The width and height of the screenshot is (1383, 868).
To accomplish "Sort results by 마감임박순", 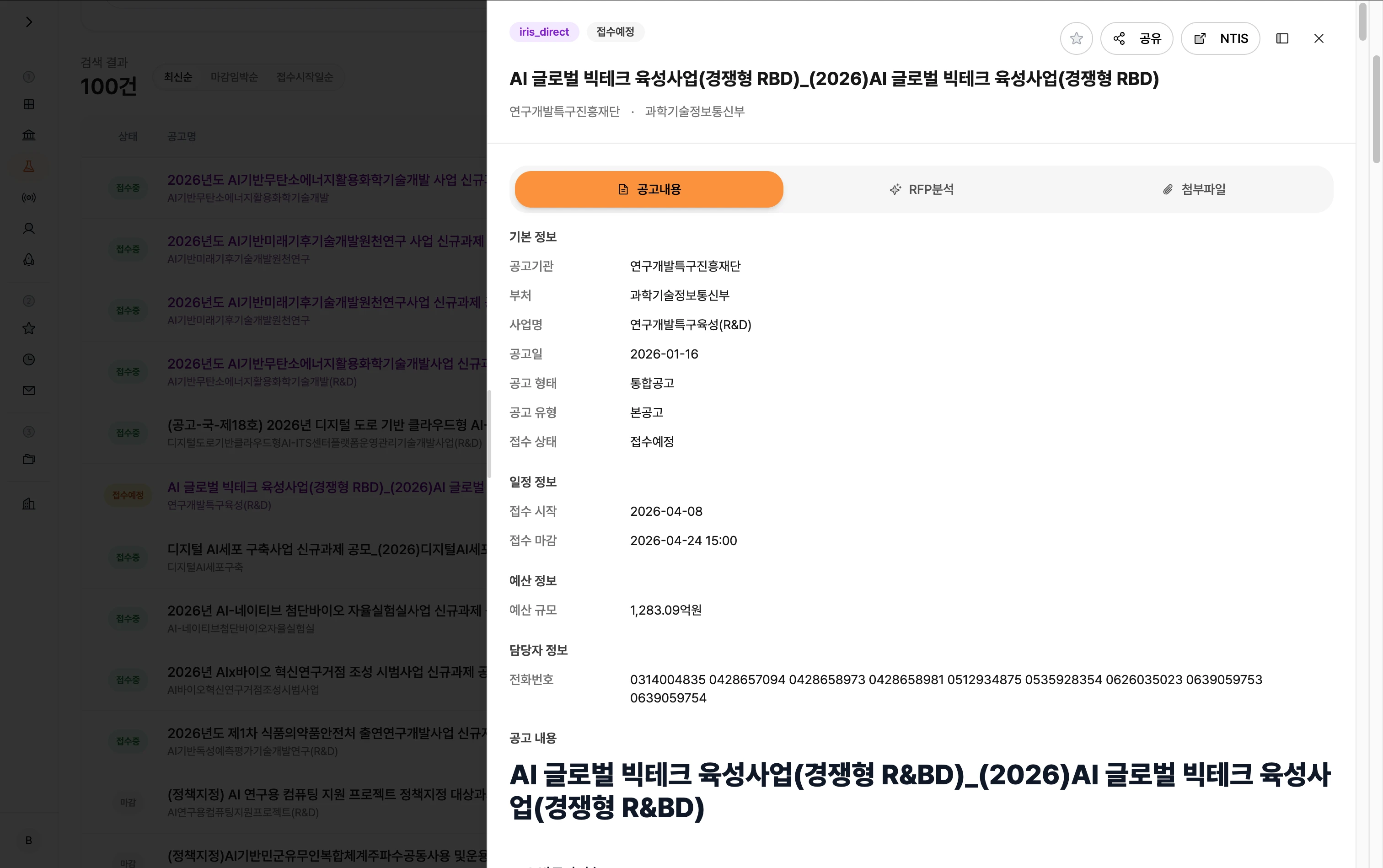I will [x=234, y=77].
